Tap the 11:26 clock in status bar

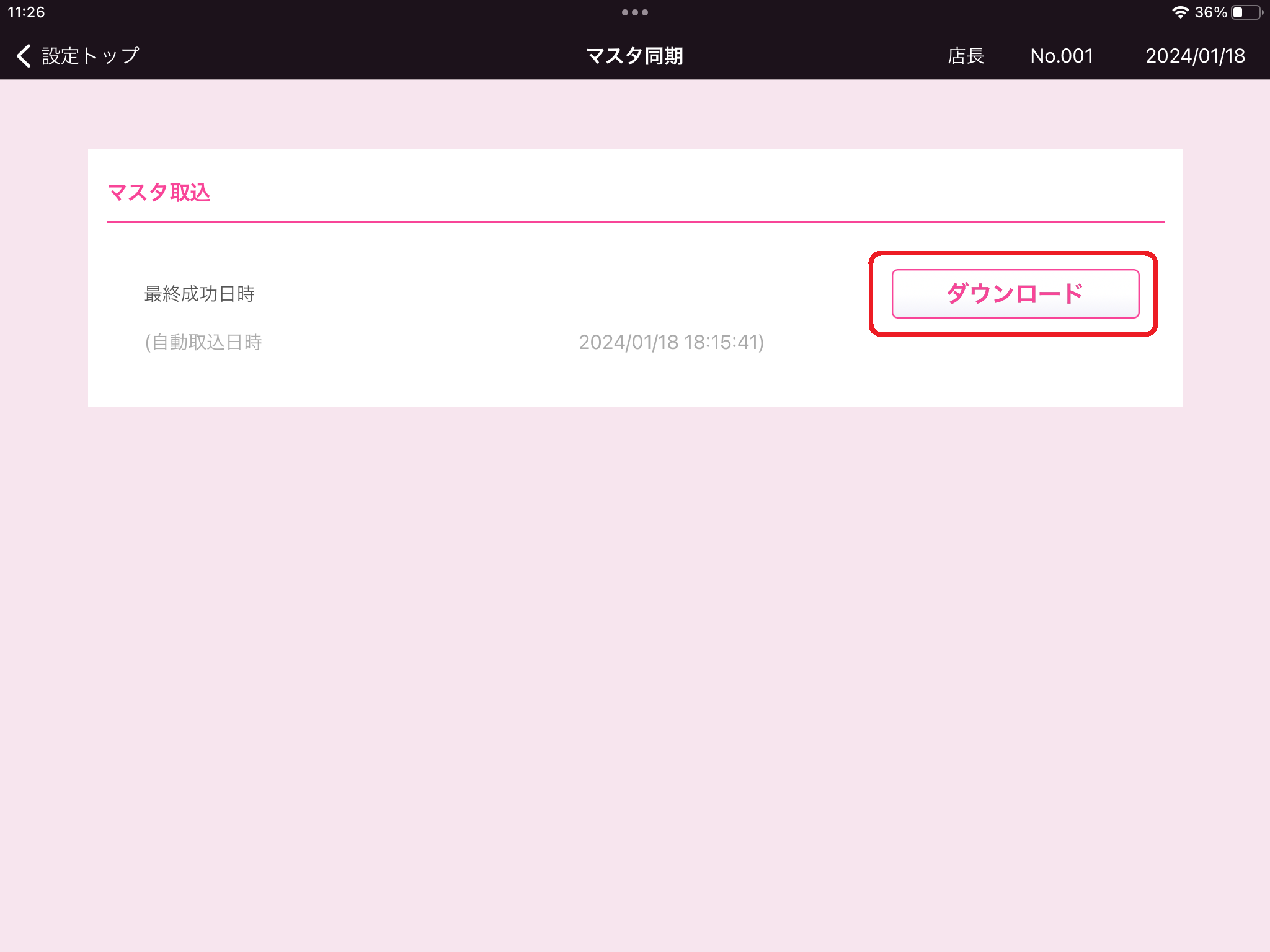tap(26, 12)
